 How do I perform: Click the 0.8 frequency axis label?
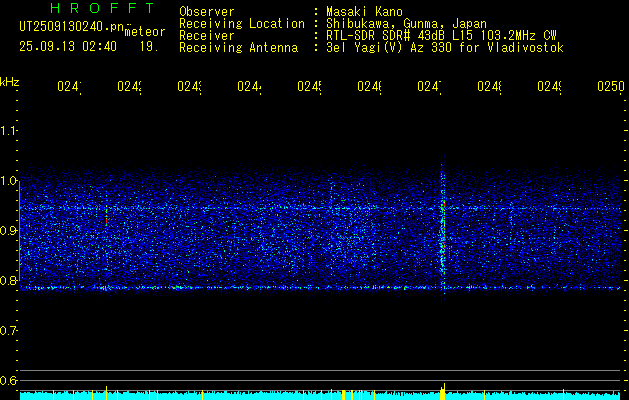pos(8,280)
